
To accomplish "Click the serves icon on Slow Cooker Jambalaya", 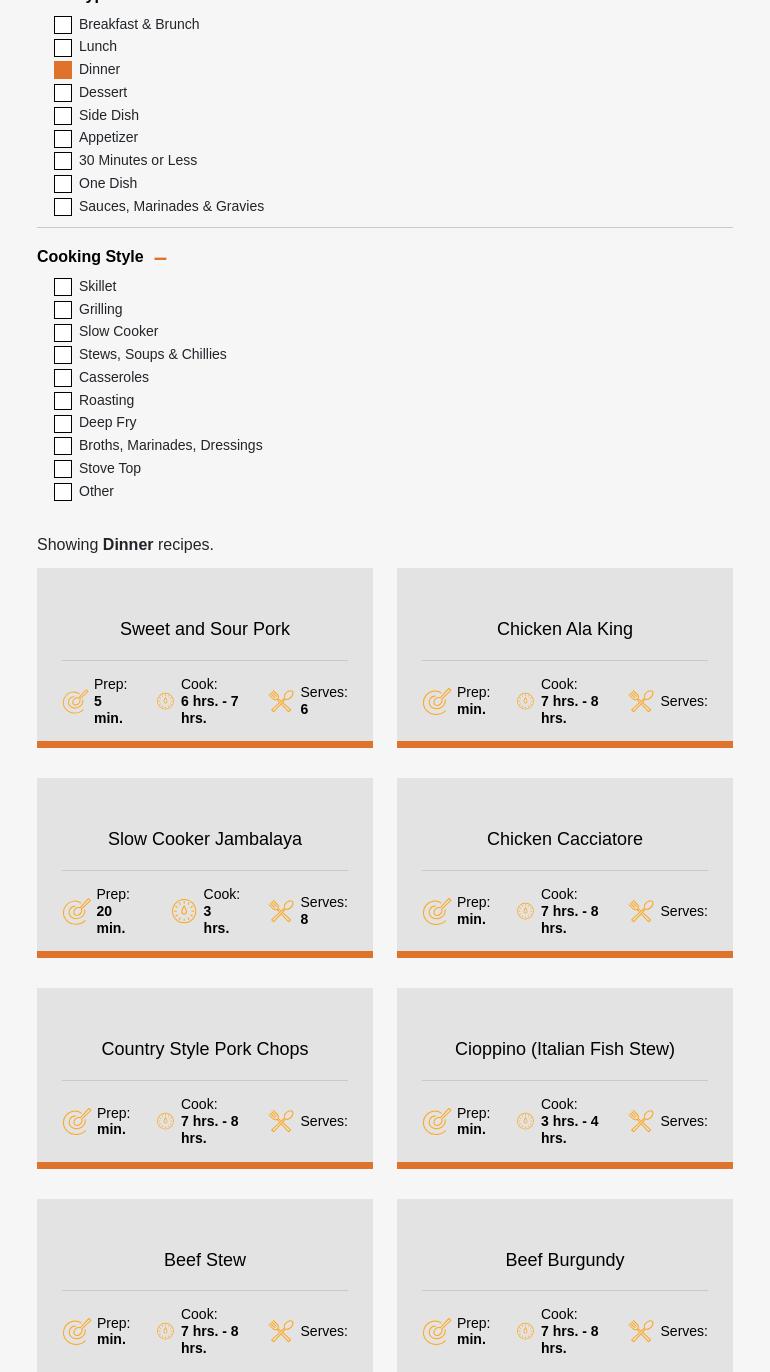I will click(x=281, y=911).
